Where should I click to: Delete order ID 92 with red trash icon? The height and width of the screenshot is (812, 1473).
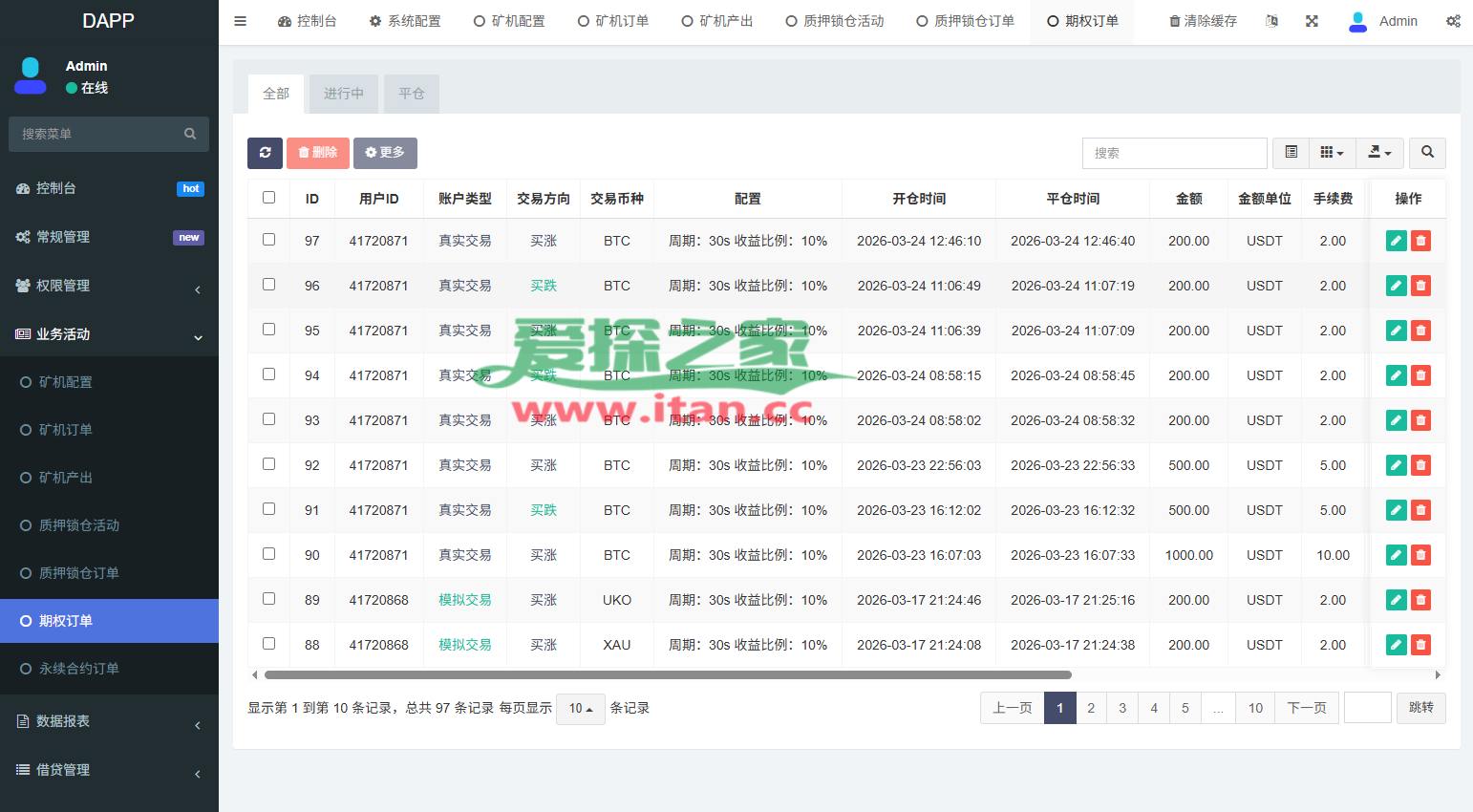(x=1420, y=465)
